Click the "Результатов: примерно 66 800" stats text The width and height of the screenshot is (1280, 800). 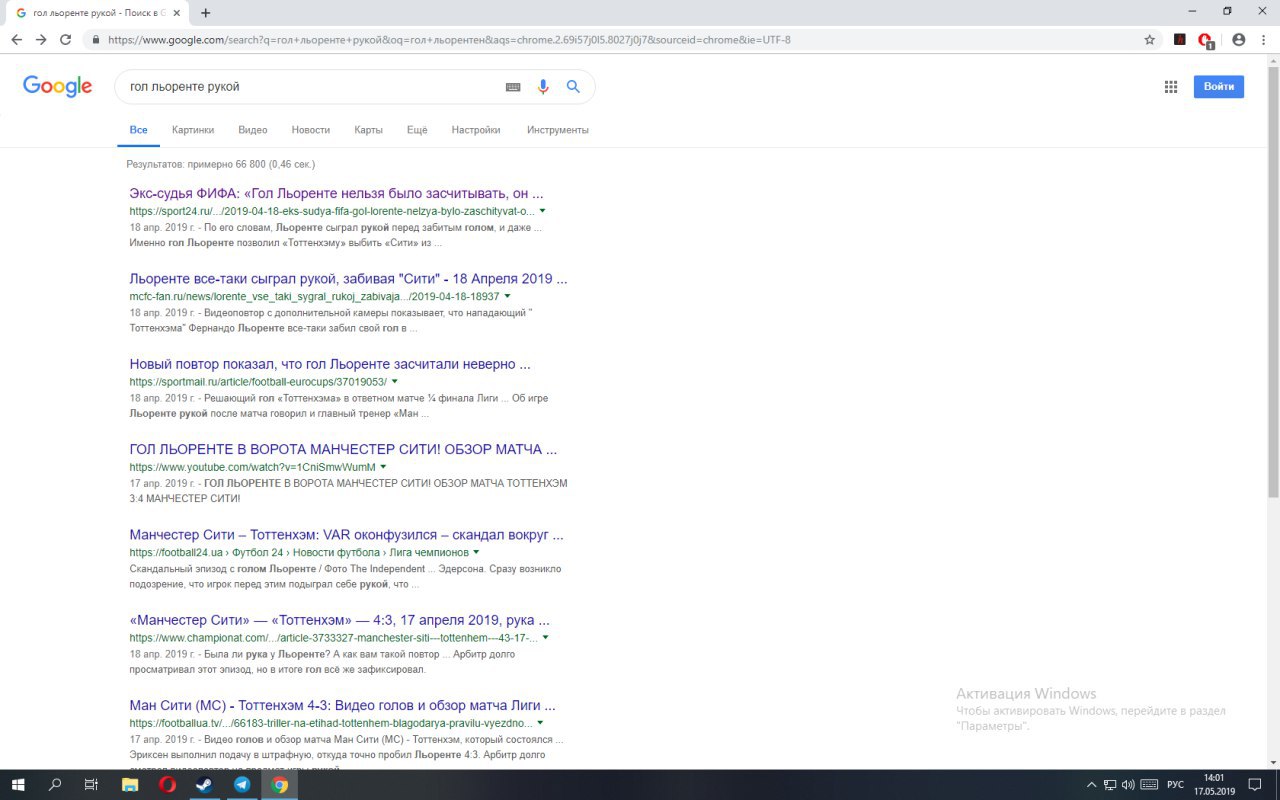(220, 164)
